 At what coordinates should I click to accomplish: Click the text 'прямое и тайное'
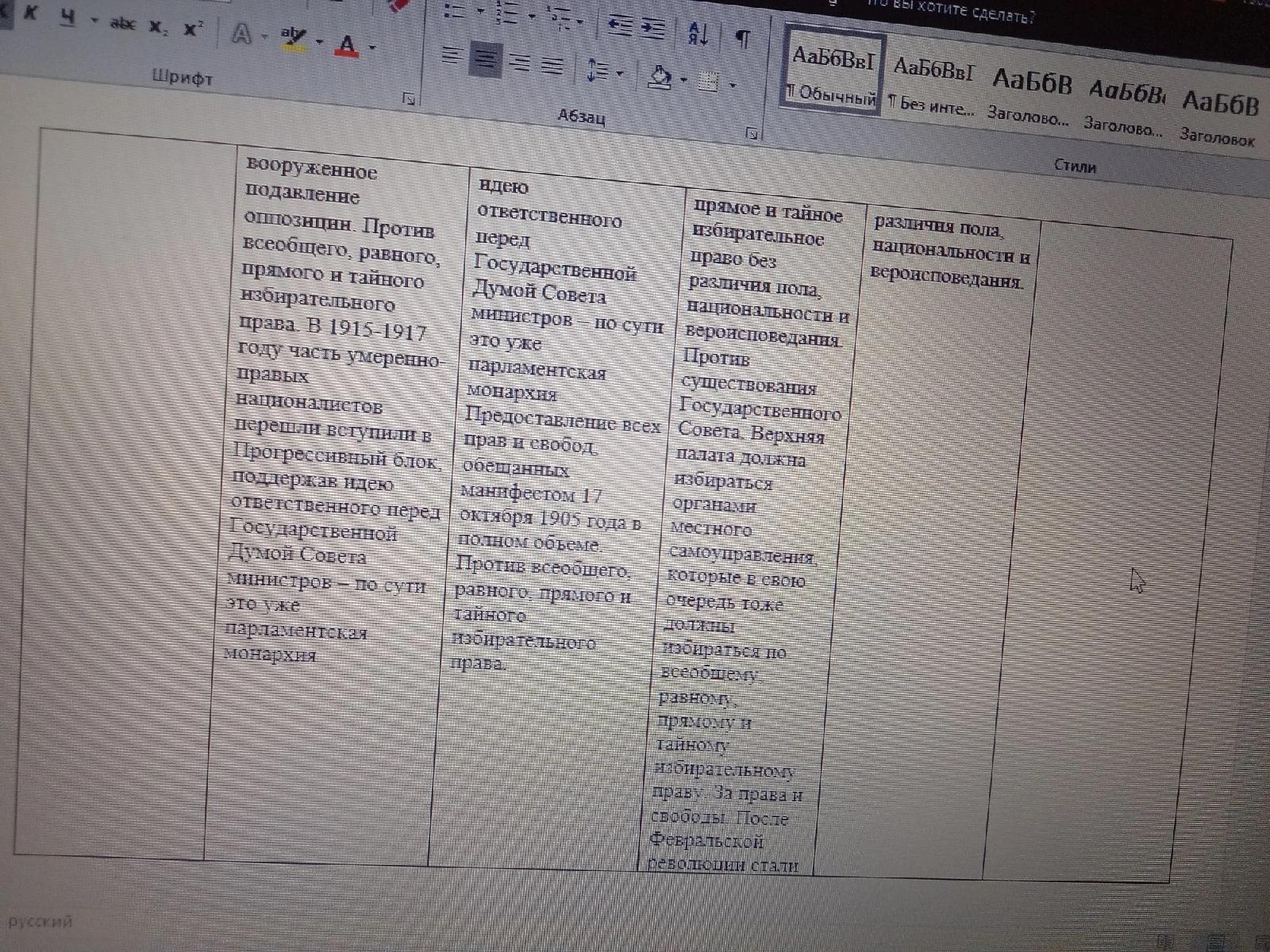768,210
